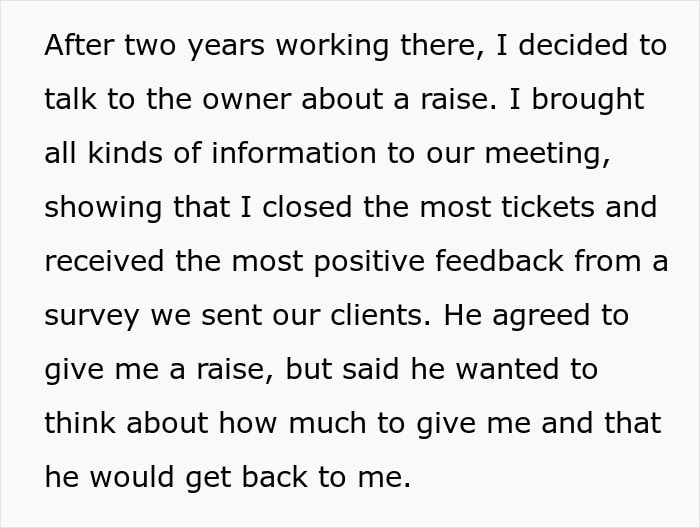Click the word "much" in eighth line
This screenshot has height=528, width=700.
click(327, 423)
